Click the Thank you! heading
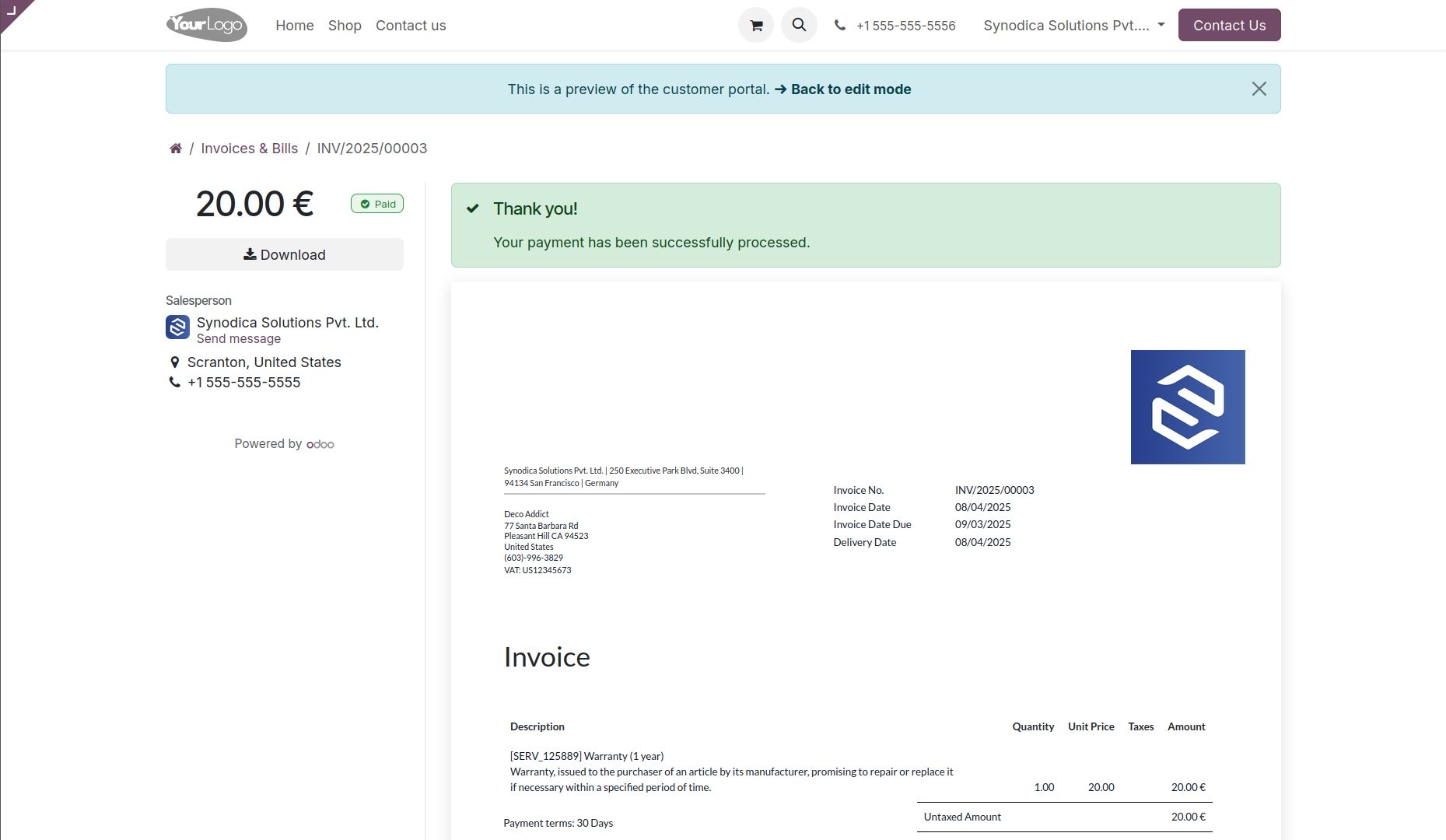 (x=535, y=208)
